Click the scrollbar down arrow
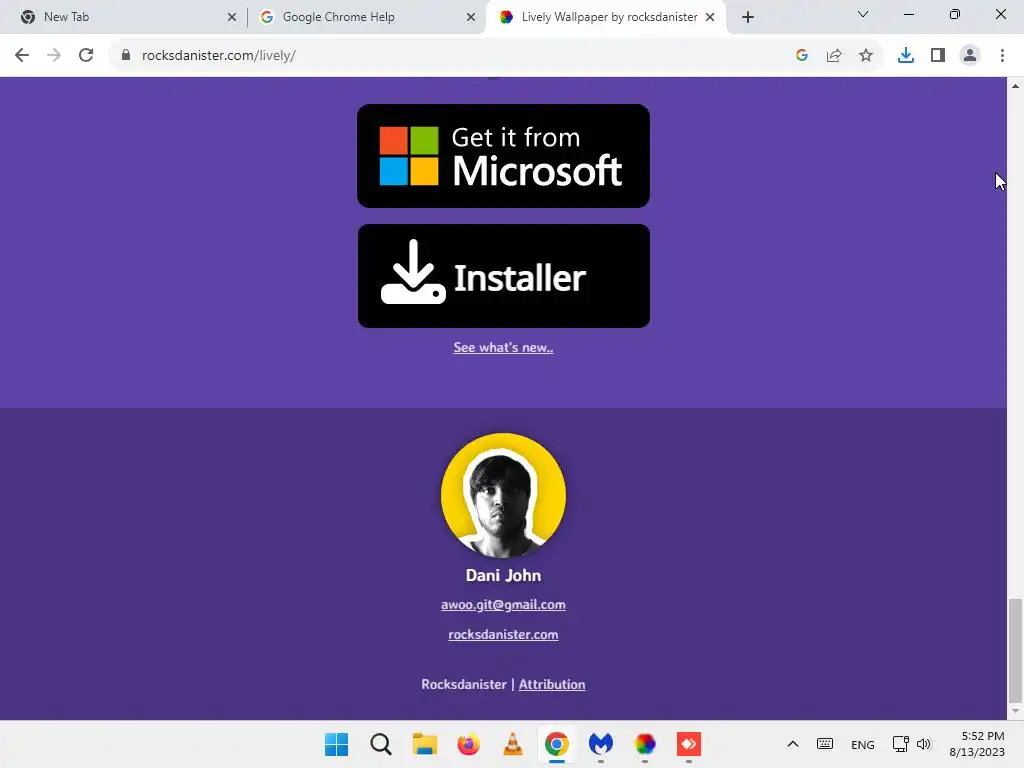Viewport: 1024px width, 768px height. pyautogui.click(x=1015, y=711)
